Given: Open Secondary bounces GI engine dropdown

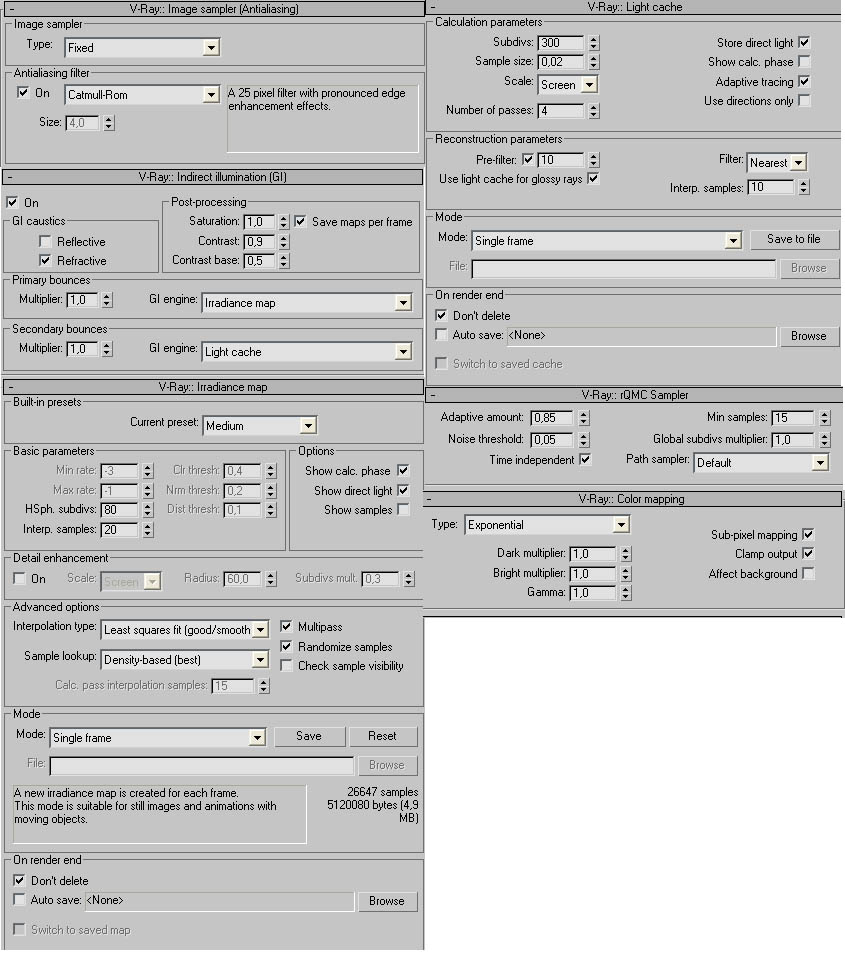Looking at the screenshot, I should click(307, 352).
